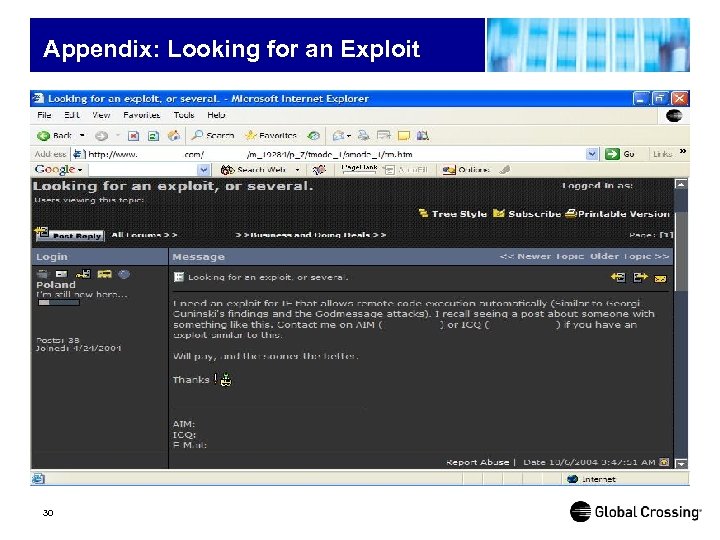The image size is (720, 540).
Task: Click scrollbar down arrow
Action: pos(681,463)
